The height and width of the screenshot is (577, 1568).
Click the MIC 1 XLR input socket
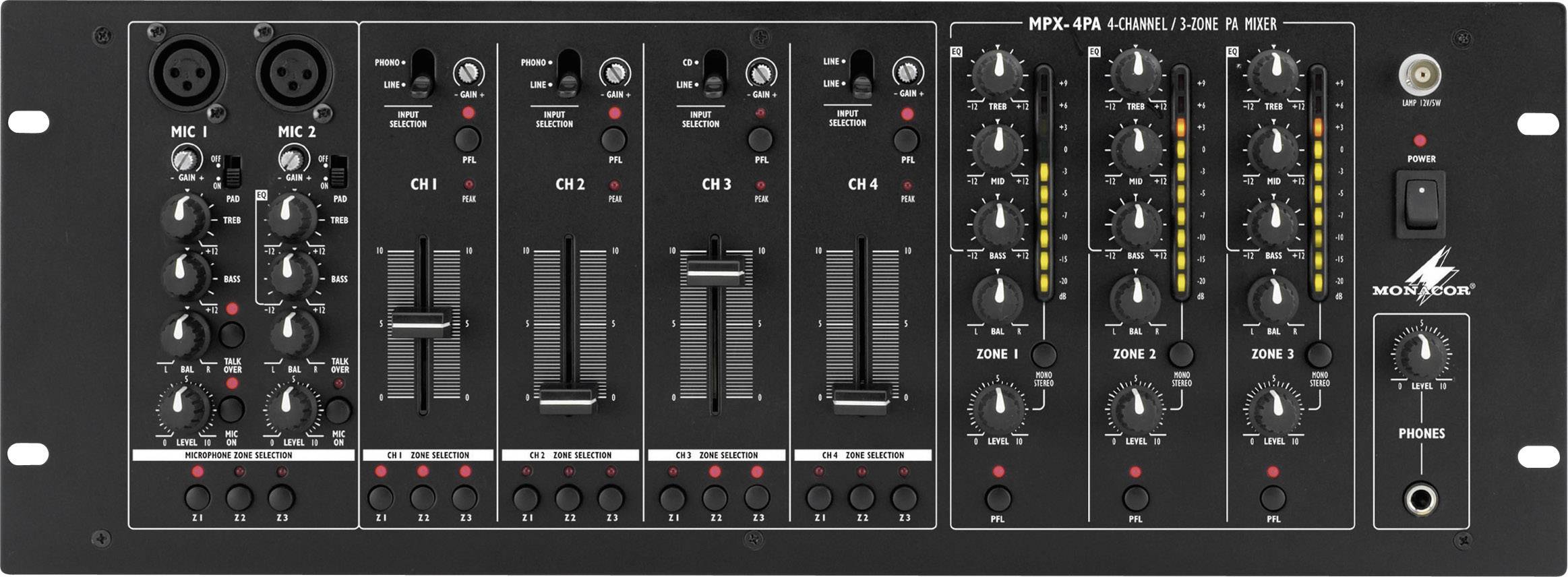point(187,71)
